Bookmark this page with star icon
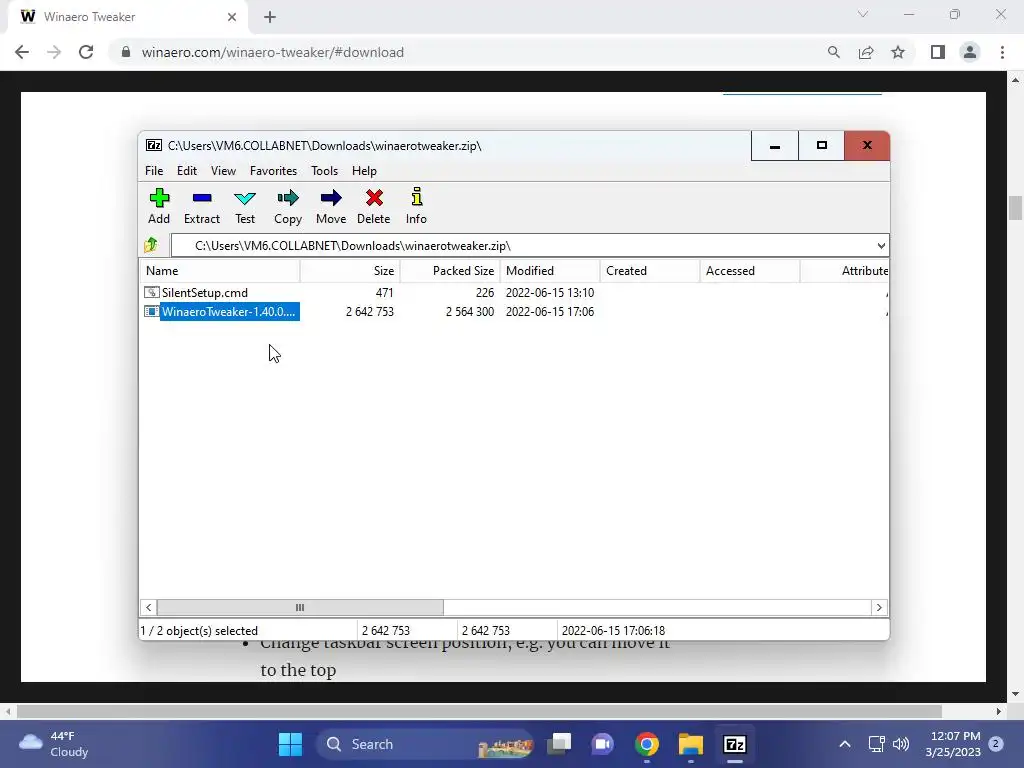Image resolution: width=1024 pixels, height=768 pixels. point(898,52)
